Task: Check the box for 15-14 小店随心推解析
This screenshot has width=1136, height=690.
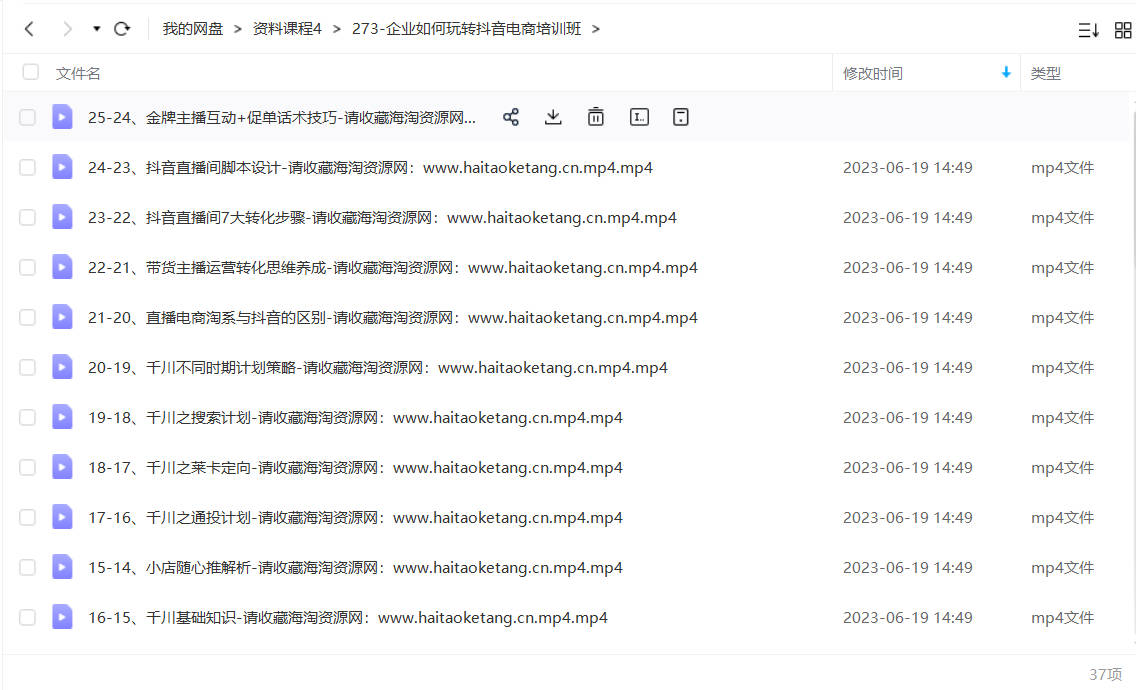Action: (x=28, y=568)
